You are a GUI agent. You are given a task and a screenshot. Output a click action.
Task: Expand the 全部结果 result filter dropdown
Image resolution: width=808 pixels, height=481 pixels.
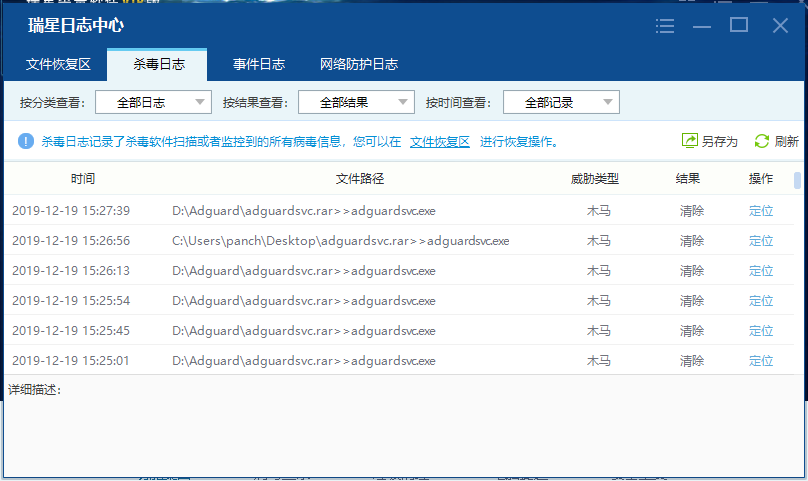[356, 102]
